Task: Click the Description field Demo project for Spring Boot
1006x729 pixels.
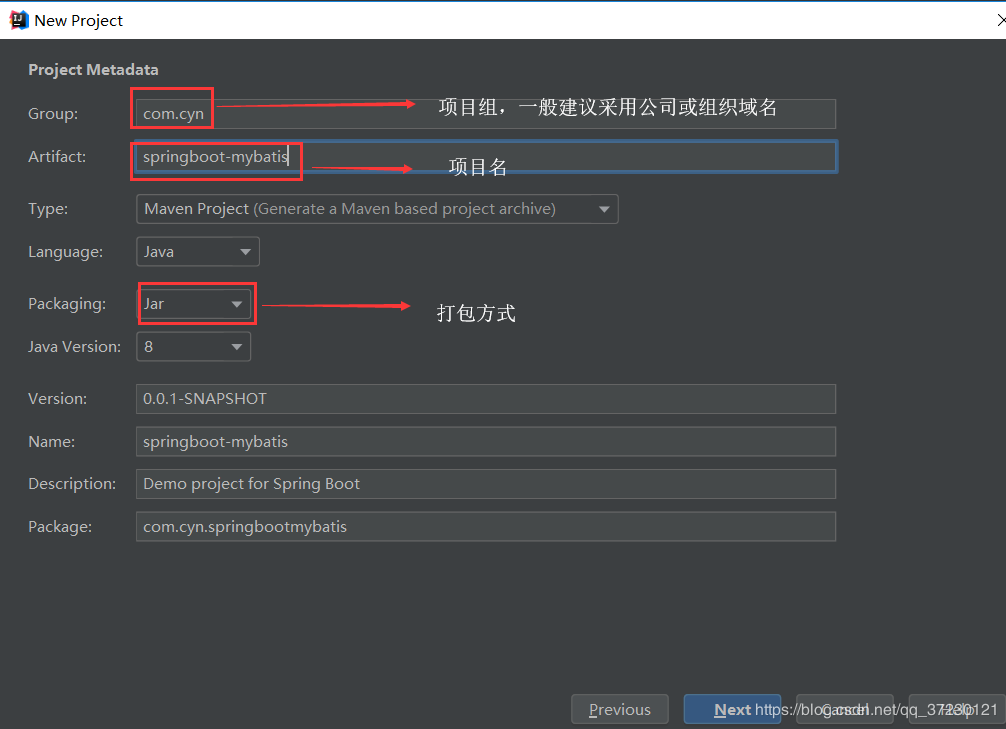Action: (x=486, y=484)
